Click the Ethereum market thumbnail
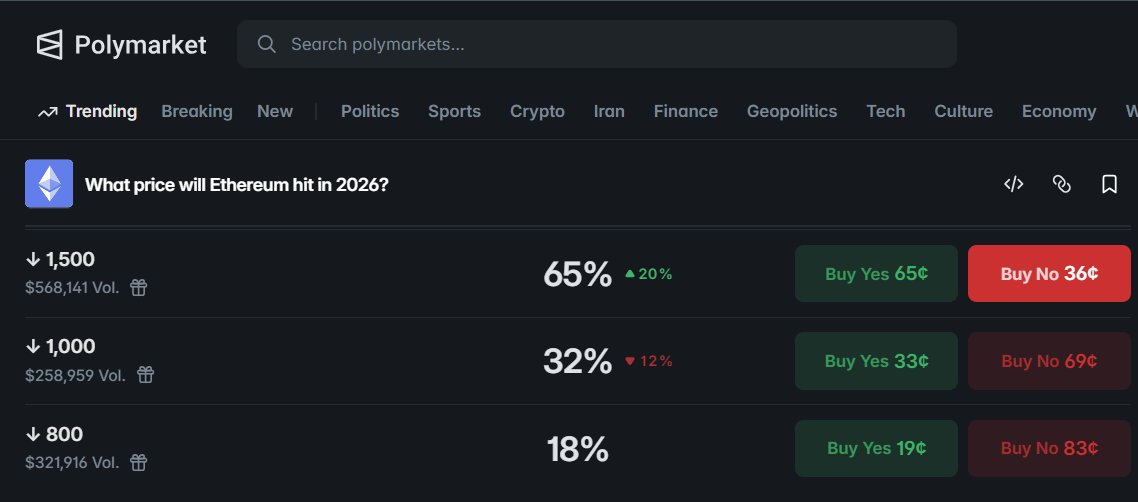The image size is (1138, 502). [49, 184]
